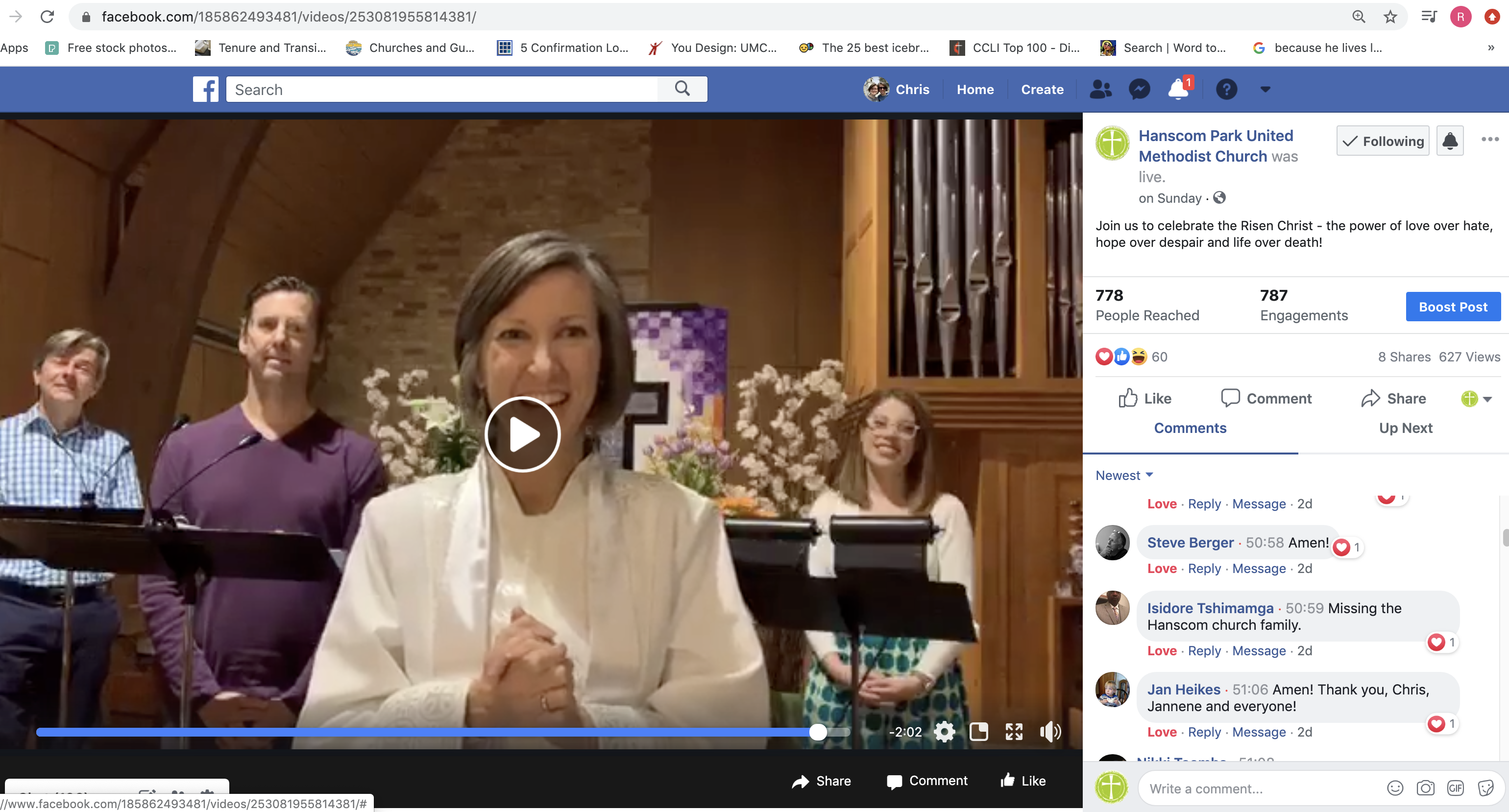Viewport: 1509px width, 812px height.
Task: Click Comment below the video
Action: click(x=927, y=781)
